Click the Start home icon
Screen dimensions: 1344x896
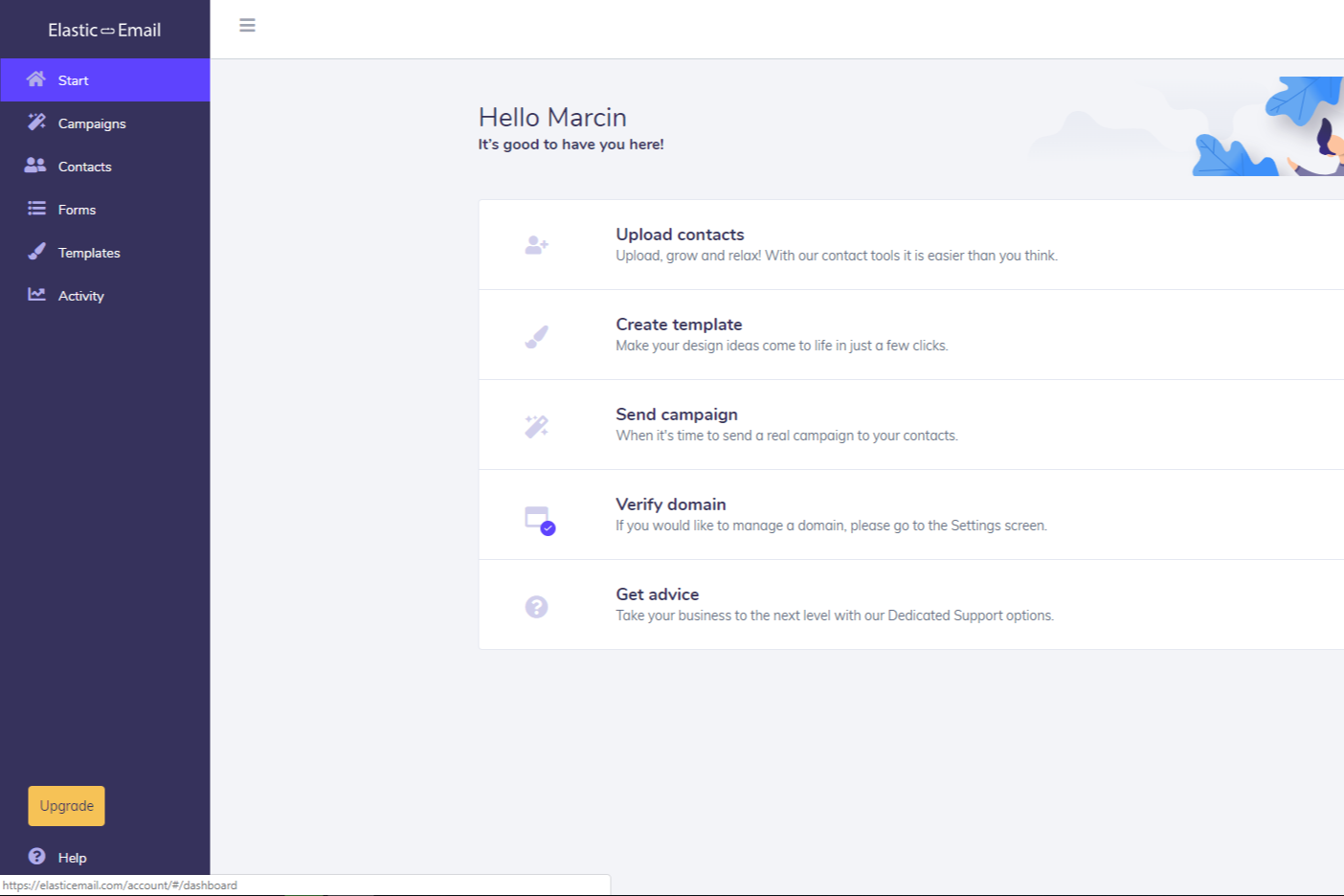point(35,79)
